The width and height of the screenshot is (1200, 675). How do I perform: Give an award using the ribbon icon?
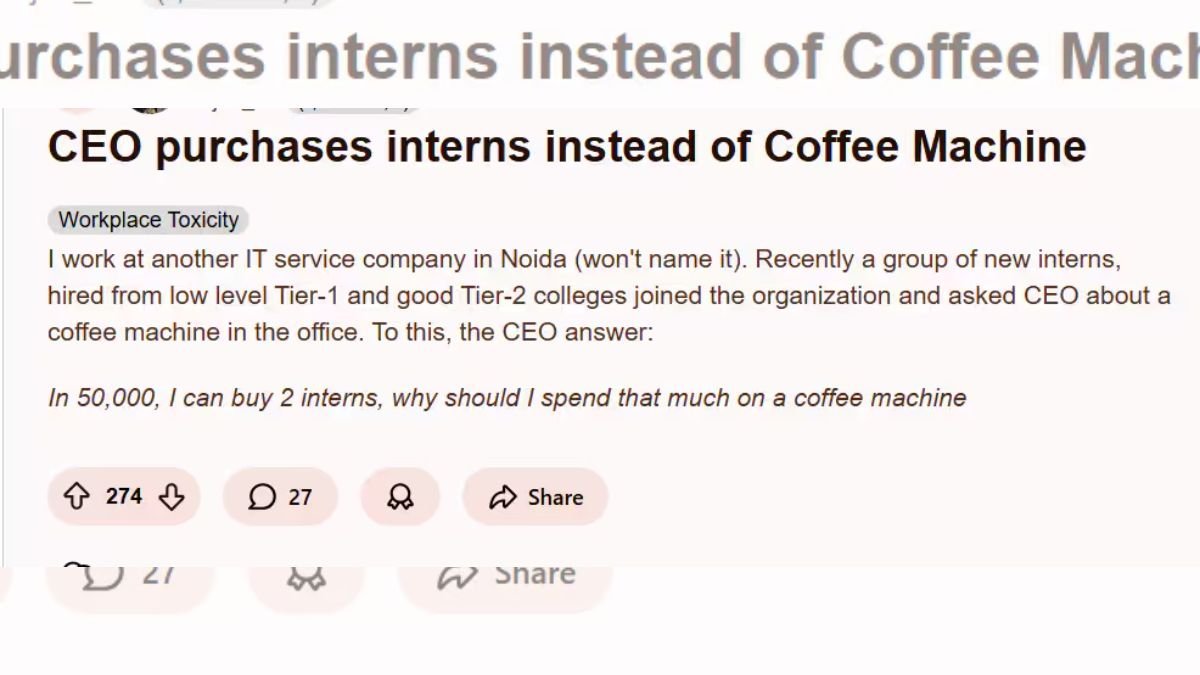(x=400, y=497)
